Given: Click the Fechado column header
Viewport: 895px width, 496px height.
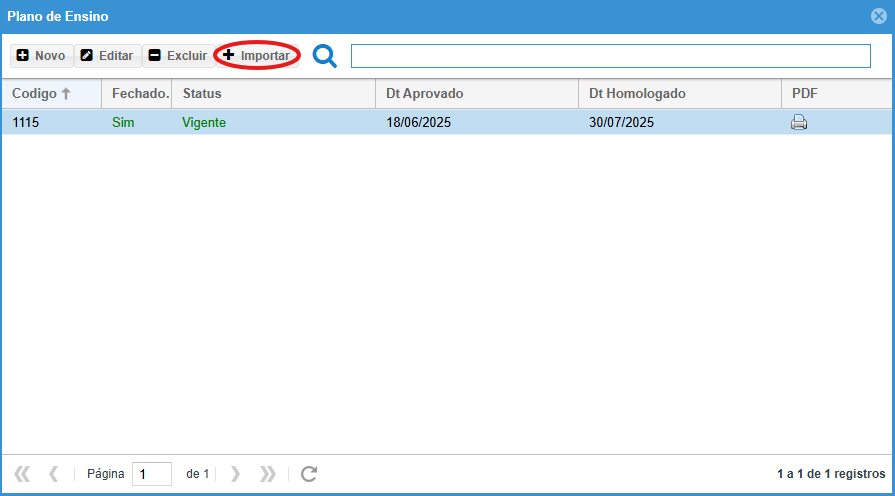Looking at the screenshot, I should coord(137,94).
